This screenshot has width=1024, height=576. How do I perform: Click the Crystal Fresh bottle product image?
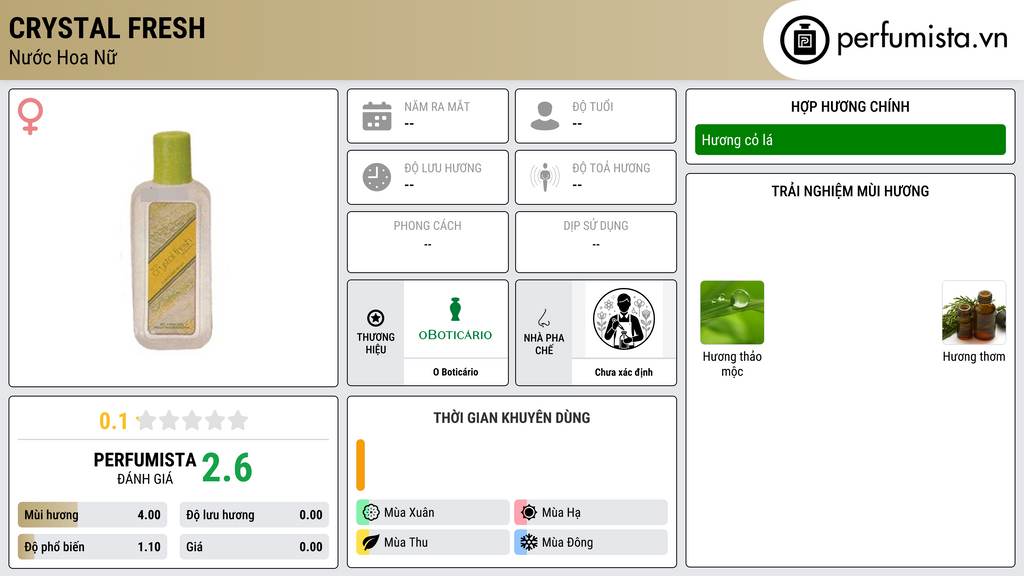[172, 240]
